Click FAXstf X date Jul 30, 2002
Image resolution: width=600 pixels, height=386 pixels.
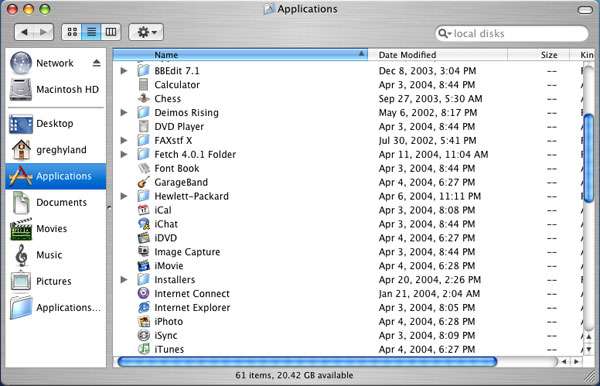pyautogui.click(x=427, y=141)
